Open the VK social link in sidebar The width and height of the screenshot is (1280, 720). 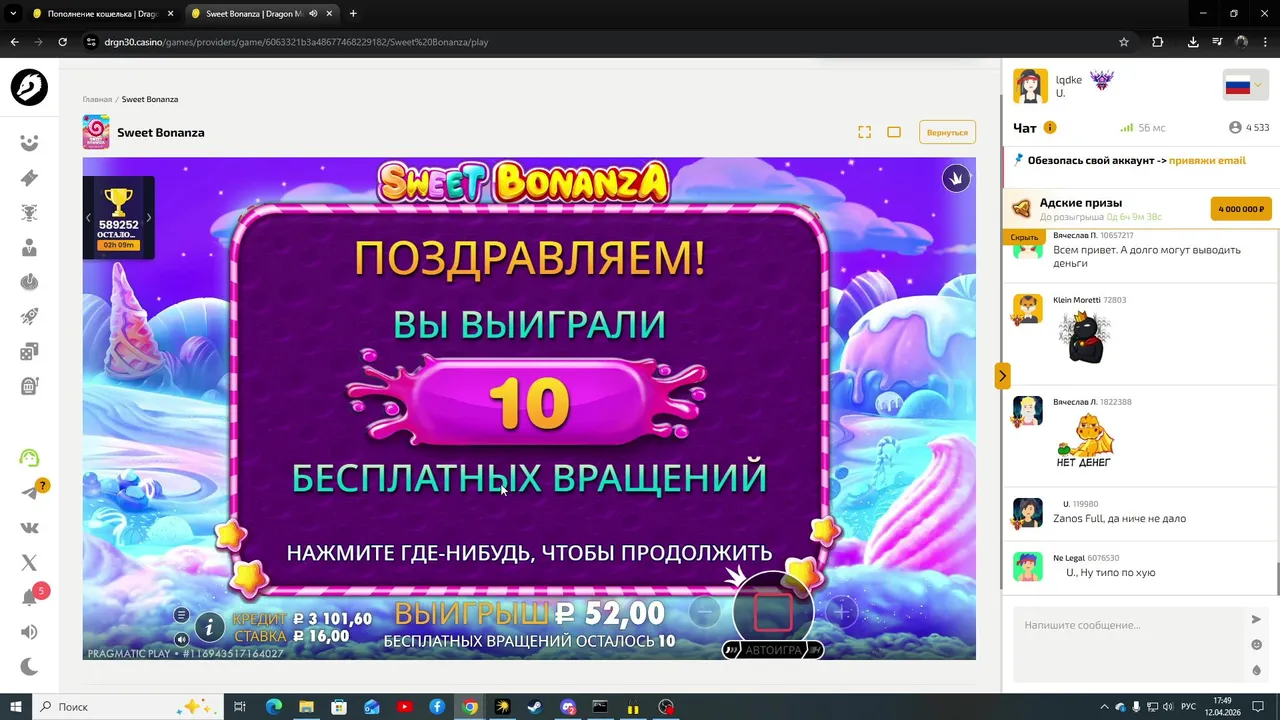(29, 528)
